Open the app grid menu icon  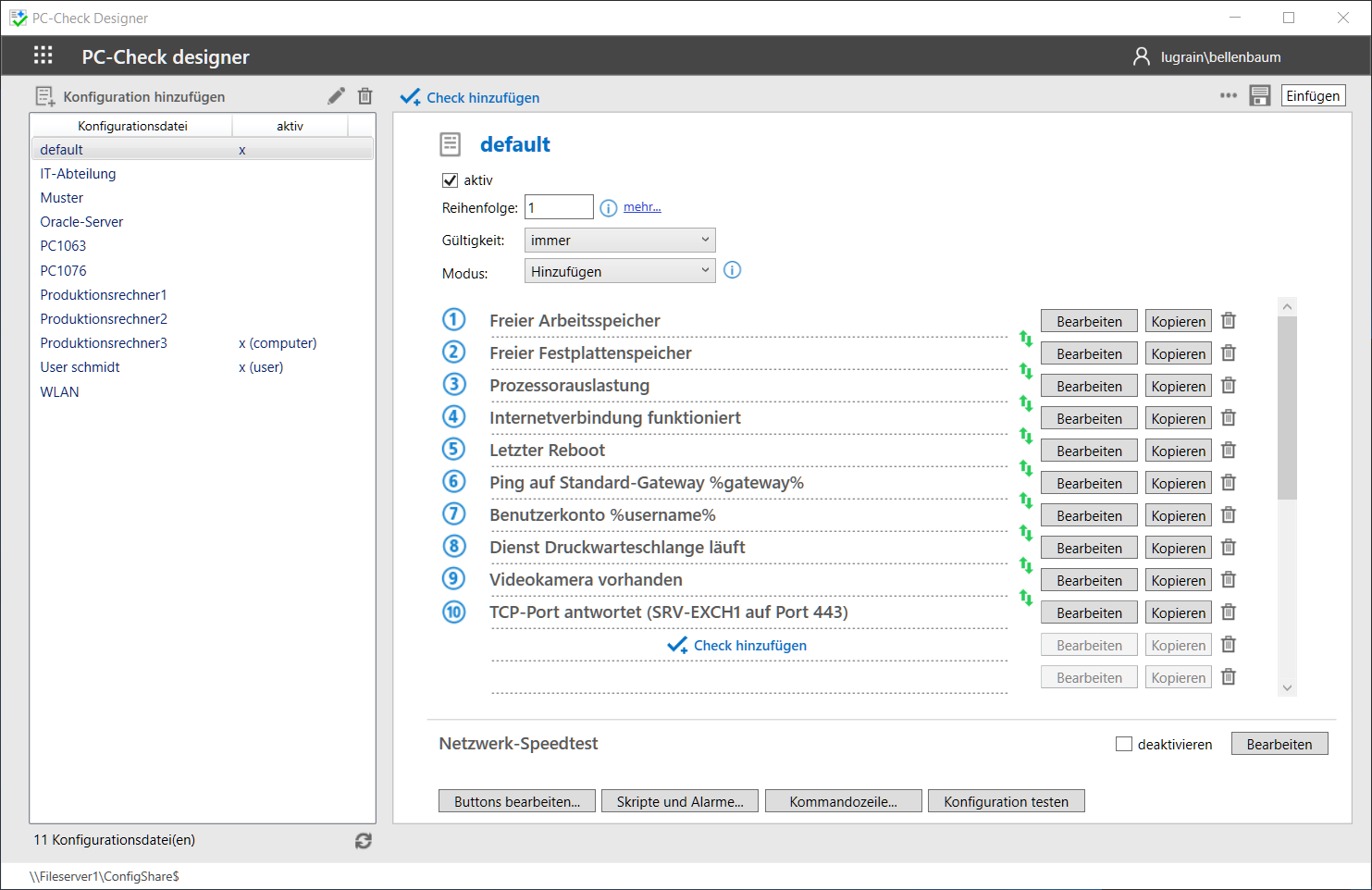pyautogui.click(x=43, y=56)
